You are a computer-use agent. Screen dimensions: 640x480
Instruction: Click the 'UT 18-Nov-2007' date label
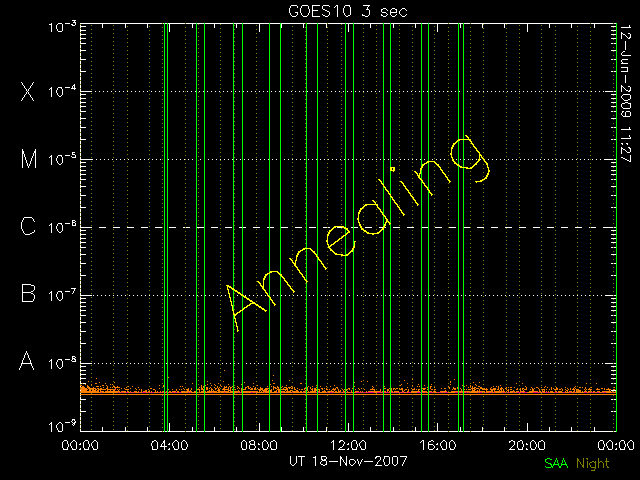(x=348, y=461)
